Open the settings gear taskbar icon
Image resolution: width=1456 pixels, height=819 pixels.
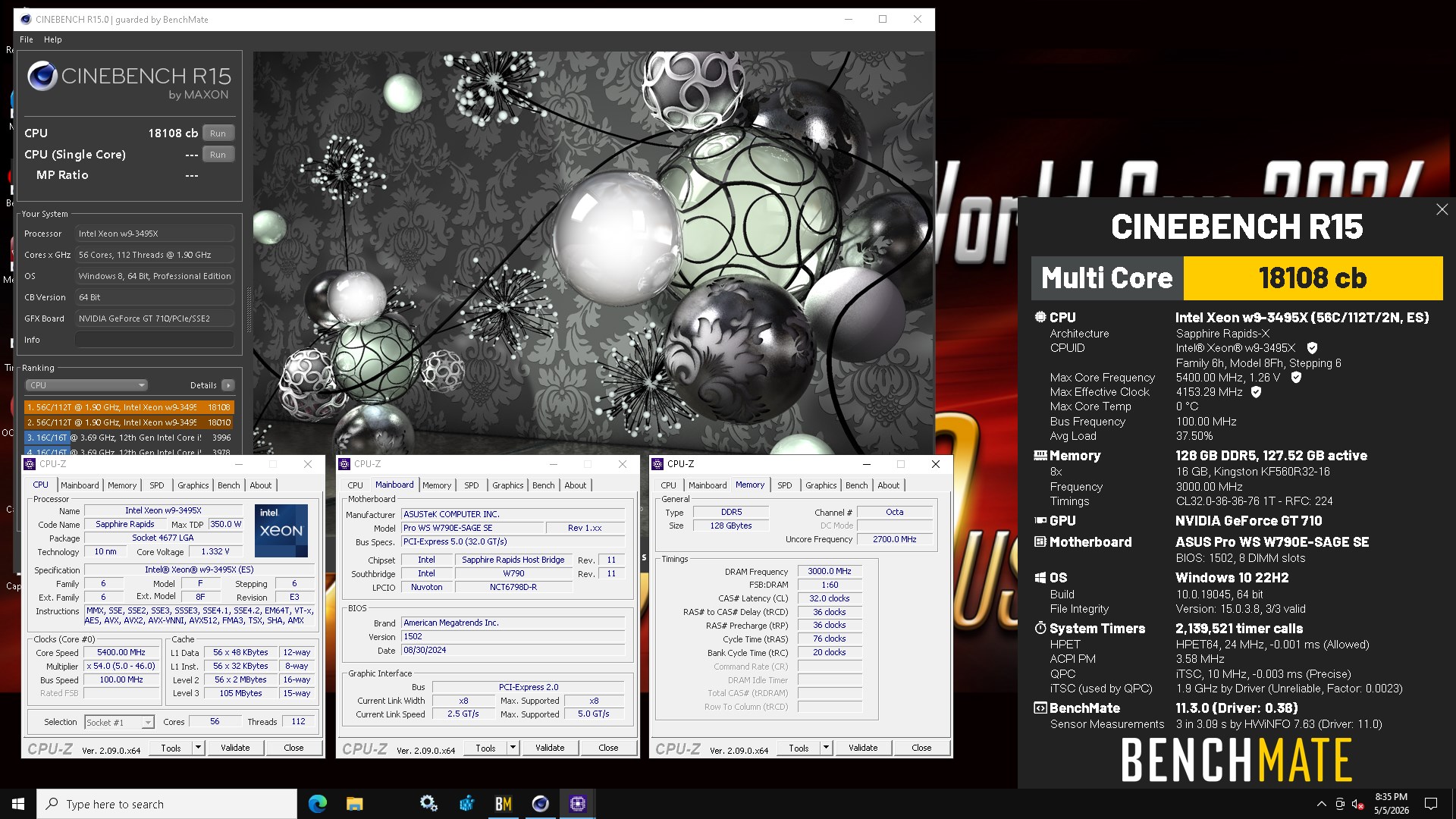(428, 804)
